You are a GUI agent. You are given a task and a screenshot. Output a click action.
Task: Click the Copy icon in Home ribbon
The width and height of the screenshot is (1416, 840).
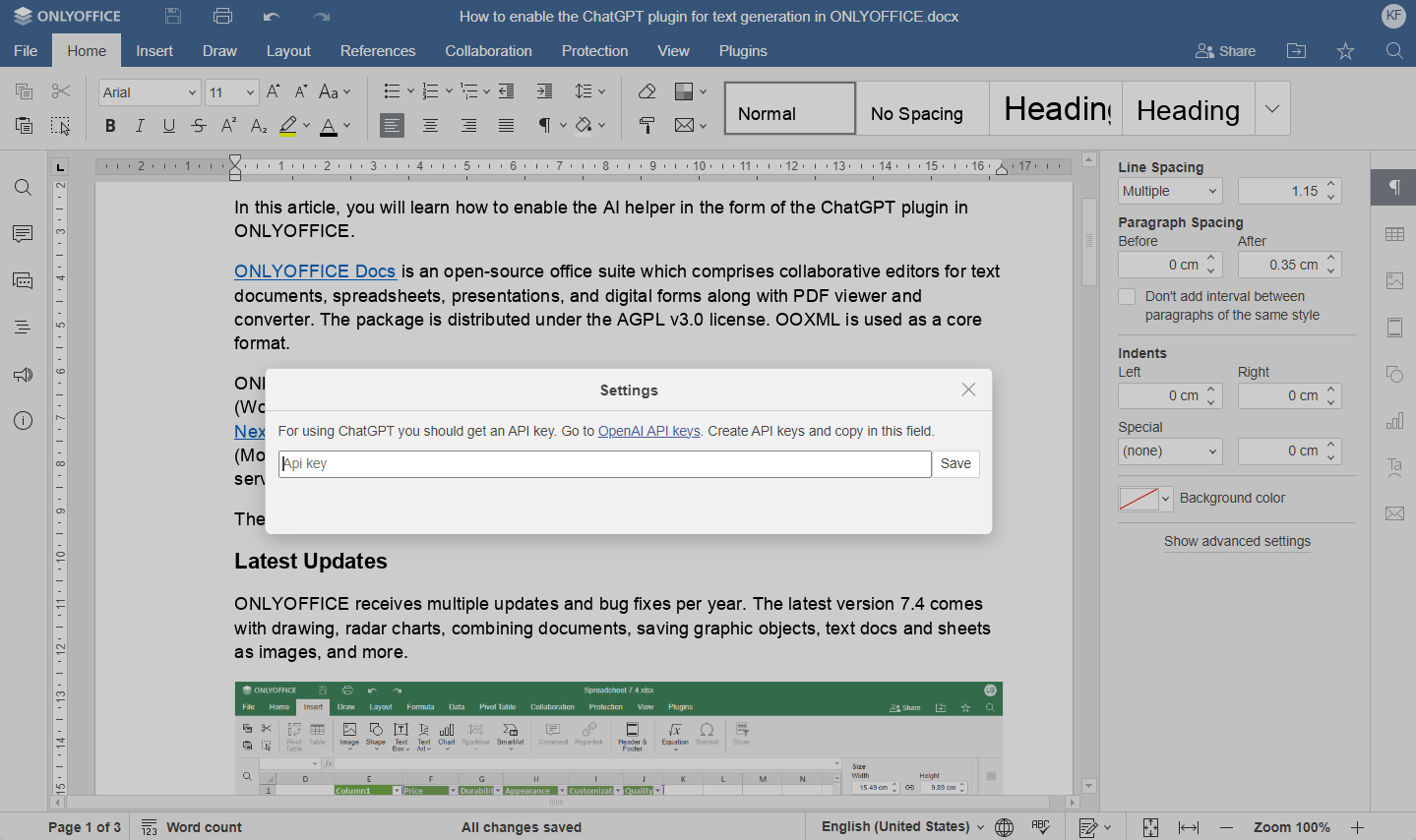(x=24, y=91)
